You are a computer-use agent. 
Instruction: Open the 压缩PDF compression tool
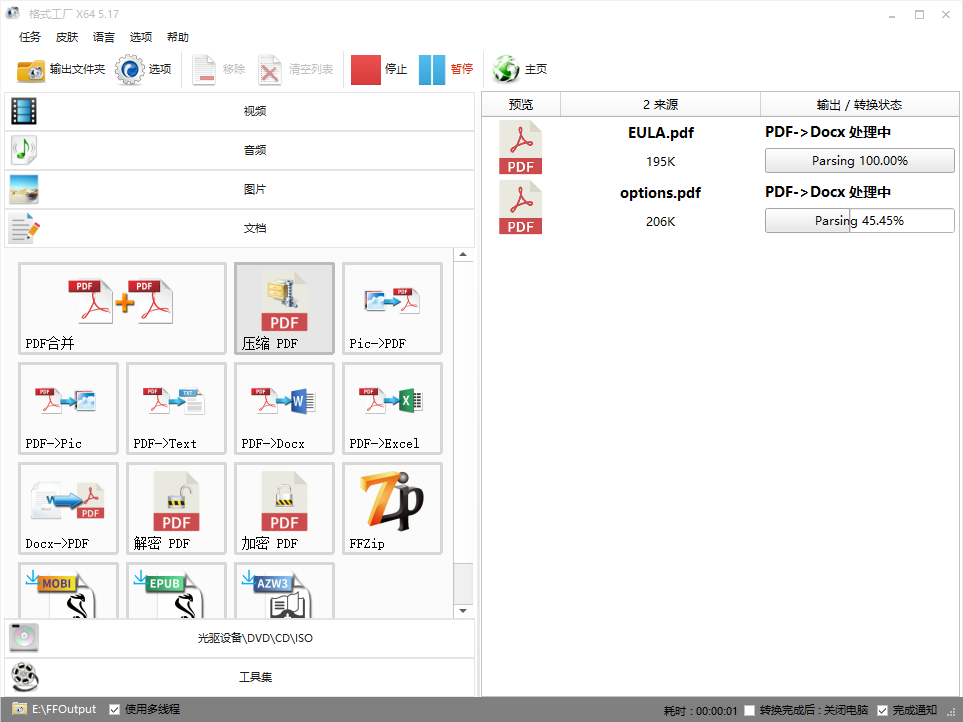click(283, 308)
